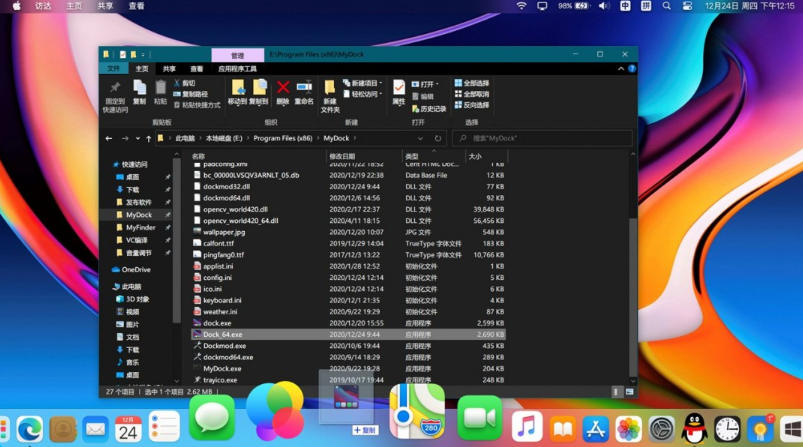Launch FaceTime from the dock
Image resolution: width=803 pixels, height=447 pixels.
click(480, 417)
